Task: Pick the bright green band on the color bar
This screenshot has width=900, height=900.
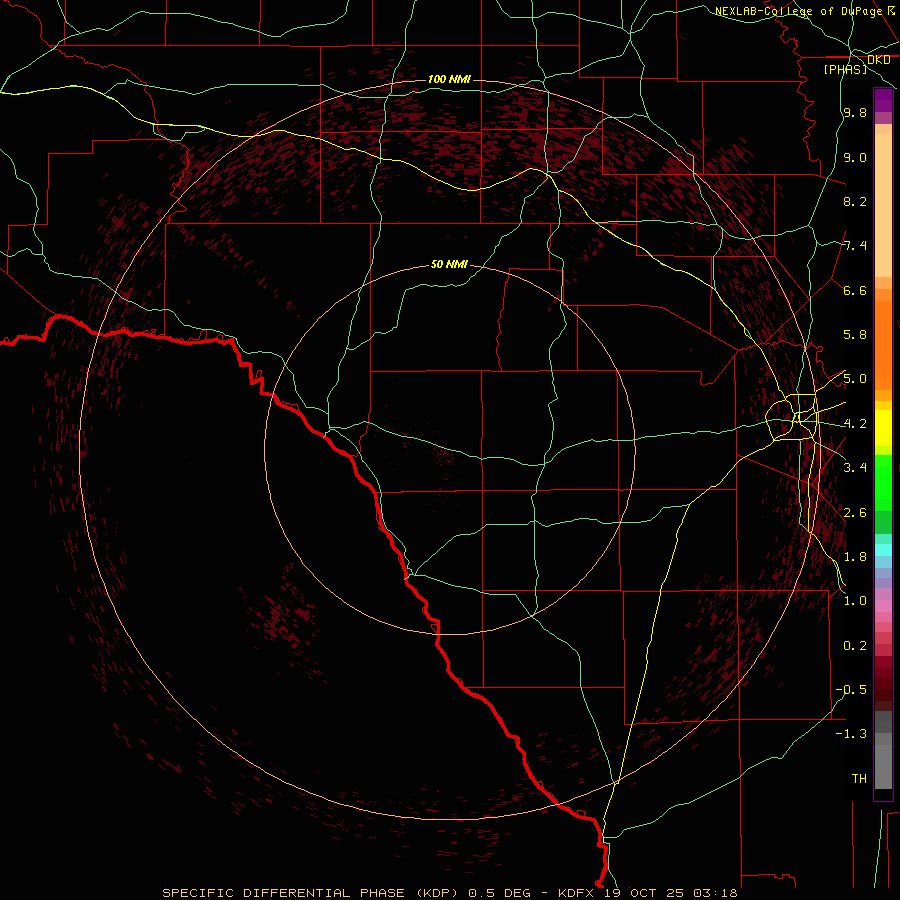Action: pos(883,482)
